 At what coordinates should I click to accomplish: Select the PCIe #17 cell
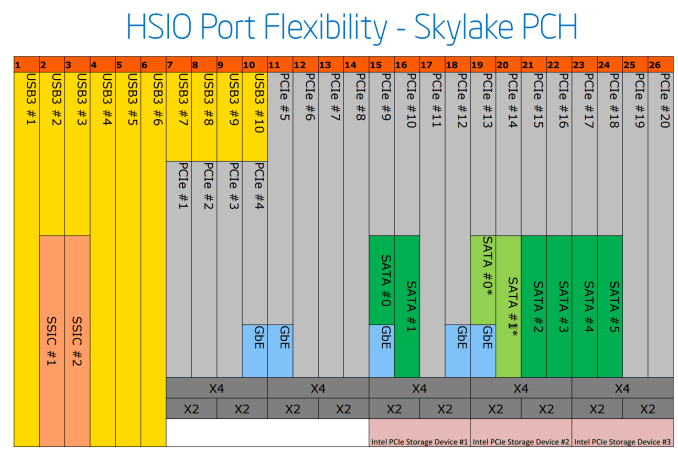(x=585, y=154)
